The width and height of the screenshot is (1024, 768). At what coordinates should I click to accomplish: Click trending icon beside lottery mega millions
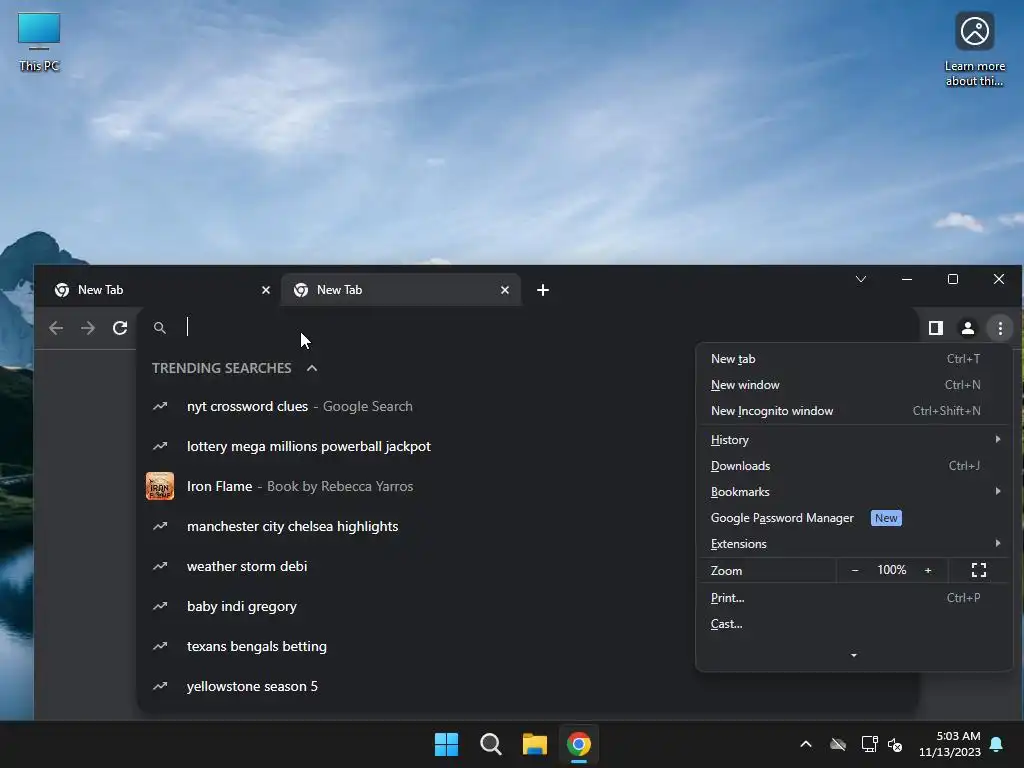(160, 446)
